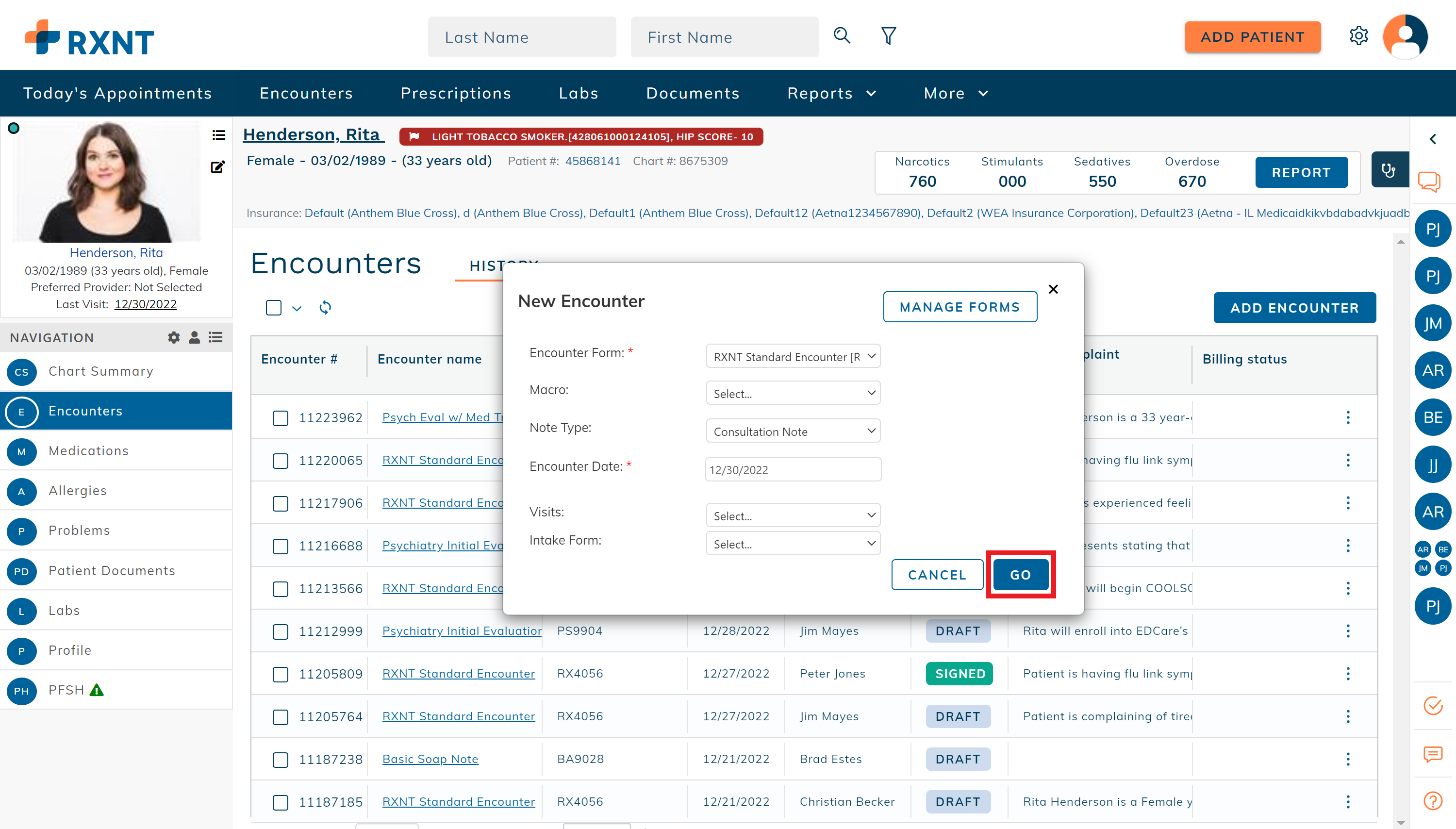Open row menu for encounter 11212999

tap(1348, 631)
